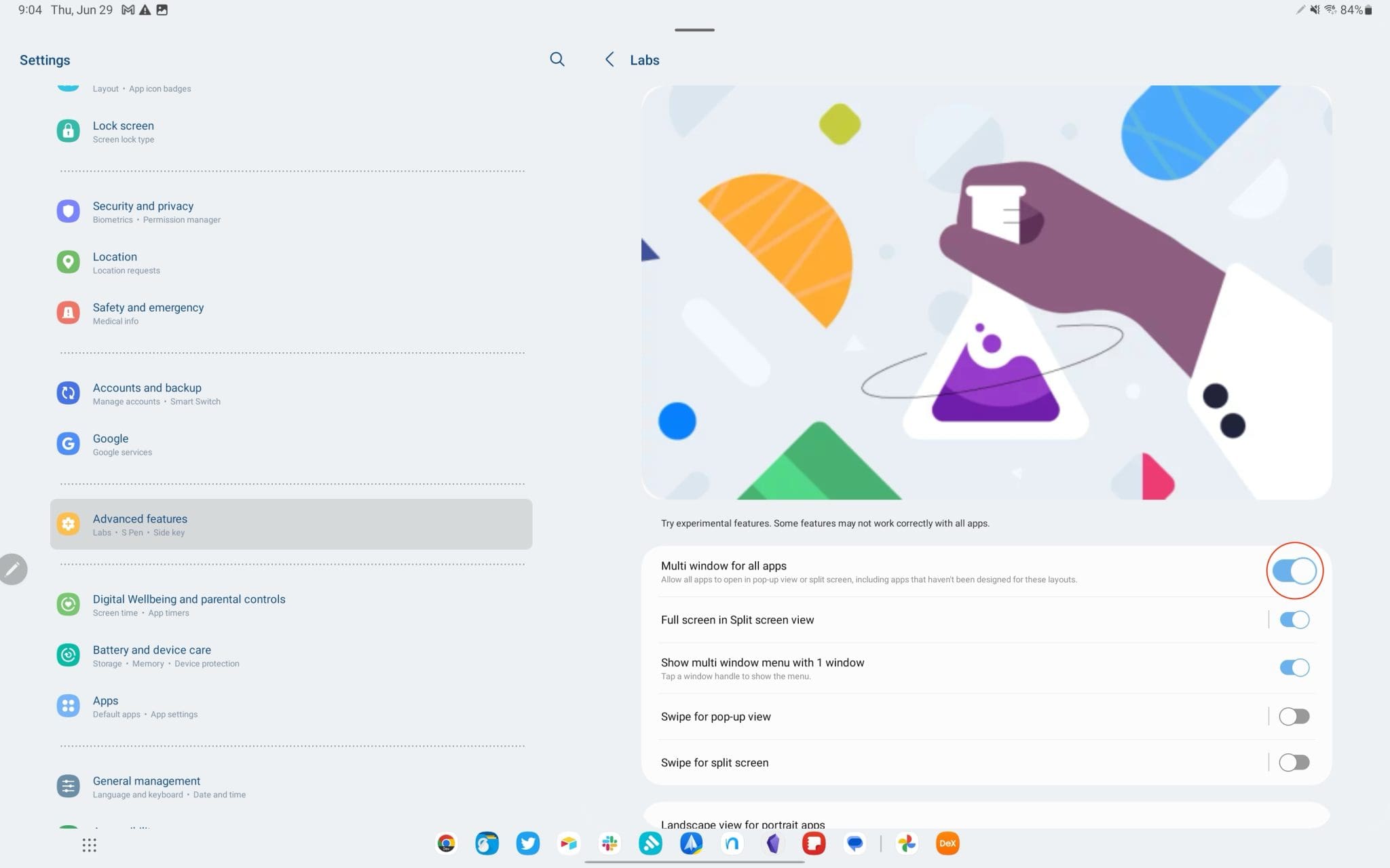Open Slack from the taskbar
Viewport: 1390px width, 868px height.
[609, 844]
